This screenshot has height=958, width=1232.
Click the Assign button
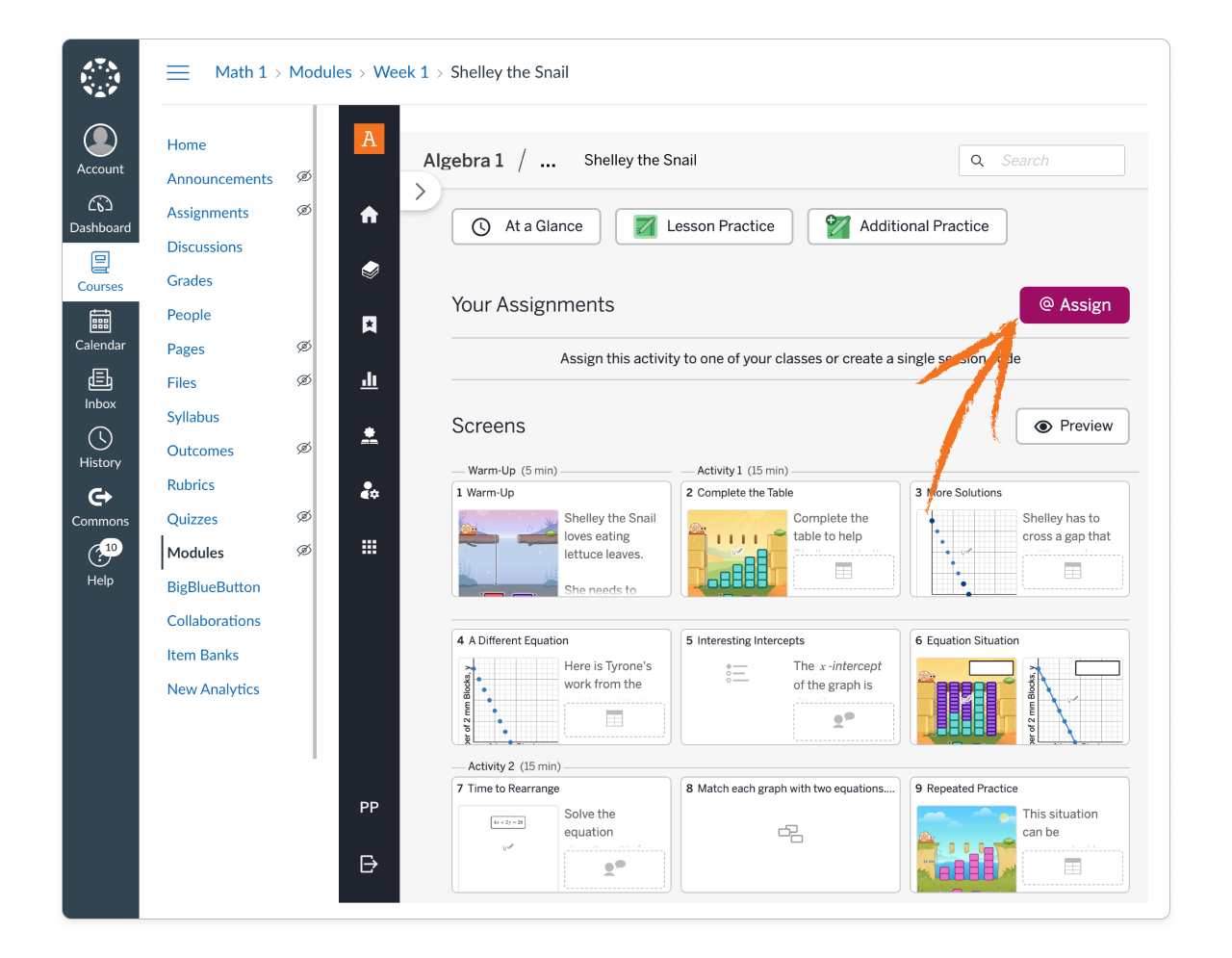point(1074,304)
